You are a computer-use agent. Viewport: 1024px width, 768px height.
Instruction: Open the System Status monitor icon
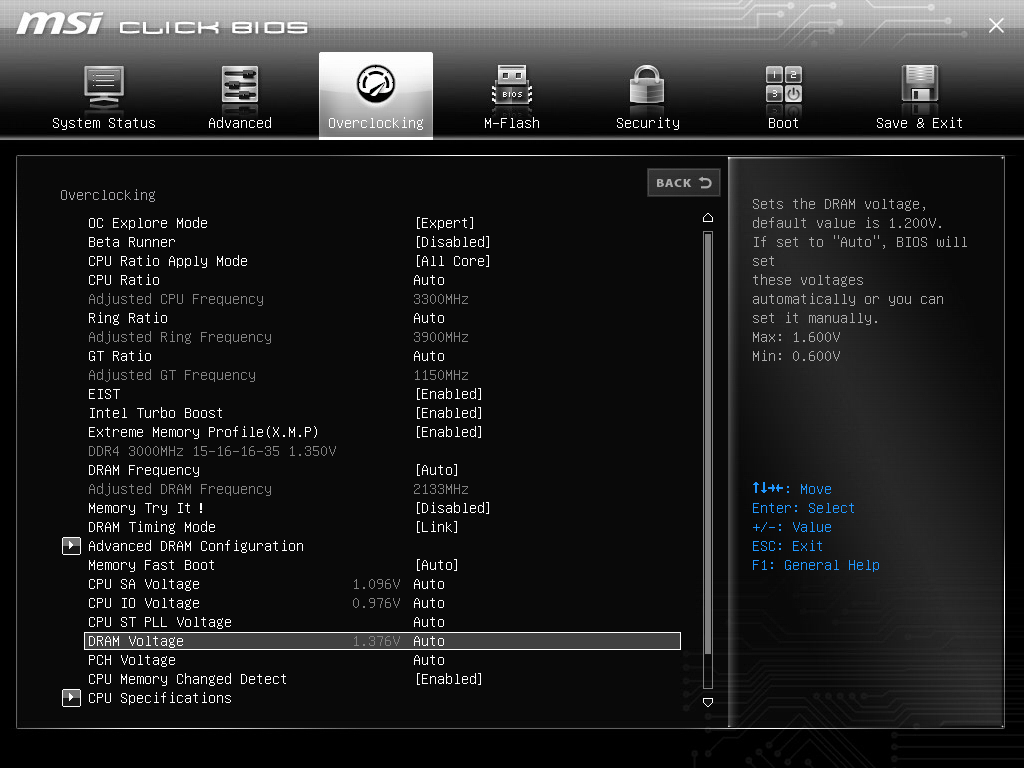(104, 88)
